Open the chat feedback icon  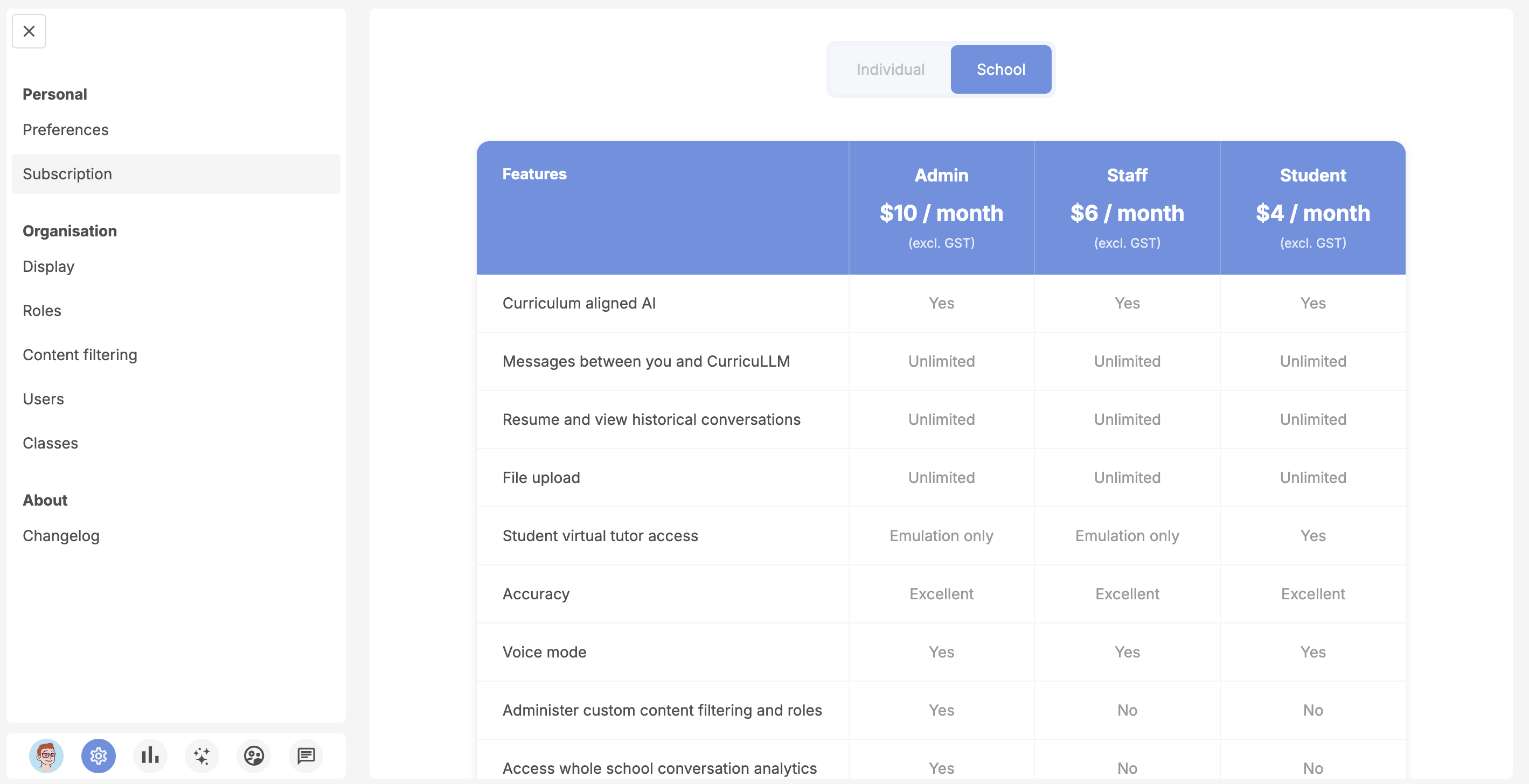point(305,756)
